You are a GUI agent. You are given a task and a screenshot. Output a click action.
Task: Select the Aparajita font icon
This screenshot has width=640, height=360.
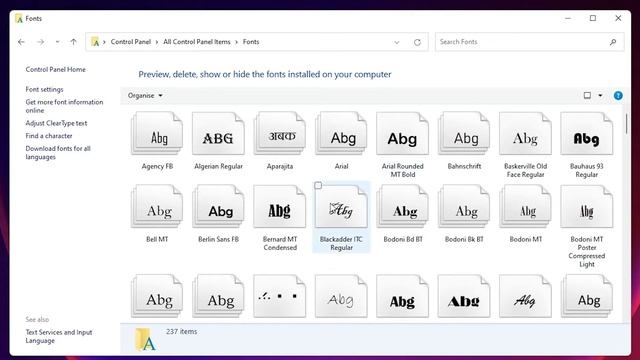(x=280, y=134)
